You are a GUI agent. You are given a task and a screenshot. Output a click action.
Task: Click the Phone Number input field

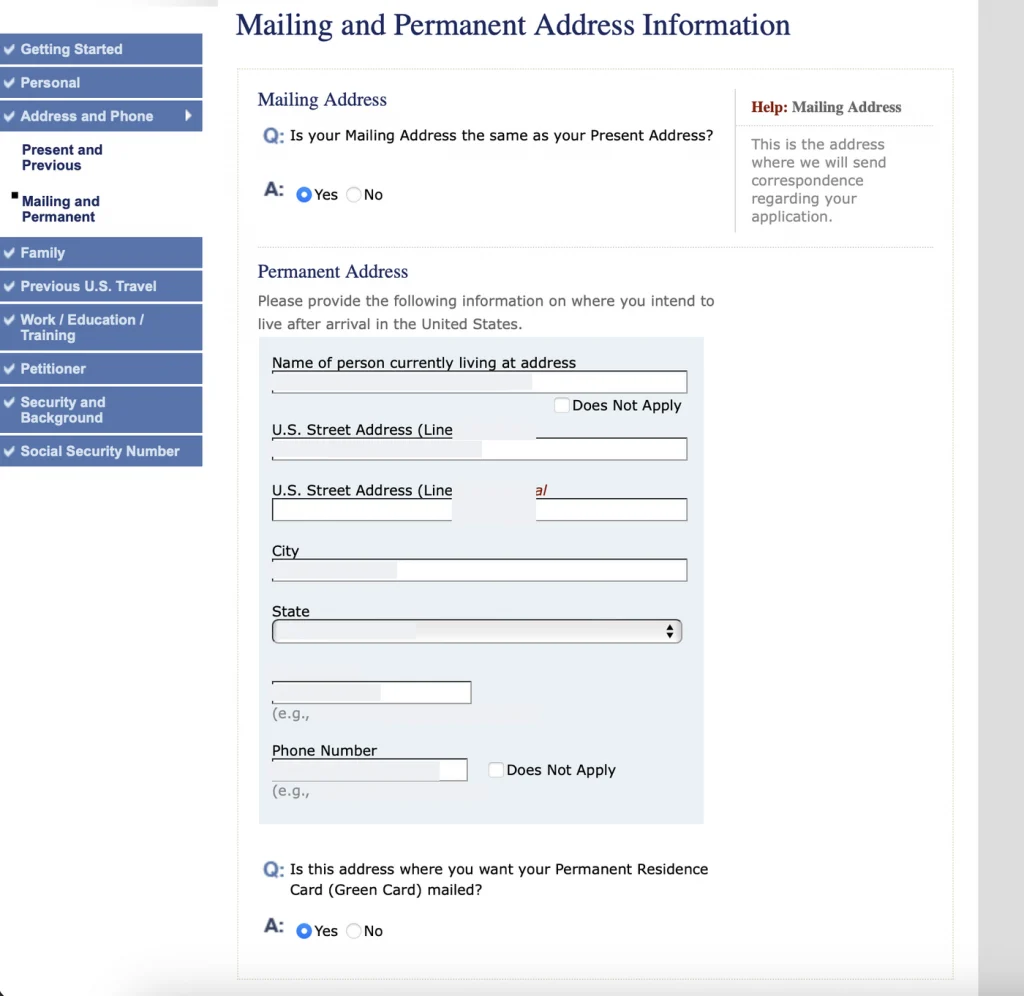coord(369,769)
